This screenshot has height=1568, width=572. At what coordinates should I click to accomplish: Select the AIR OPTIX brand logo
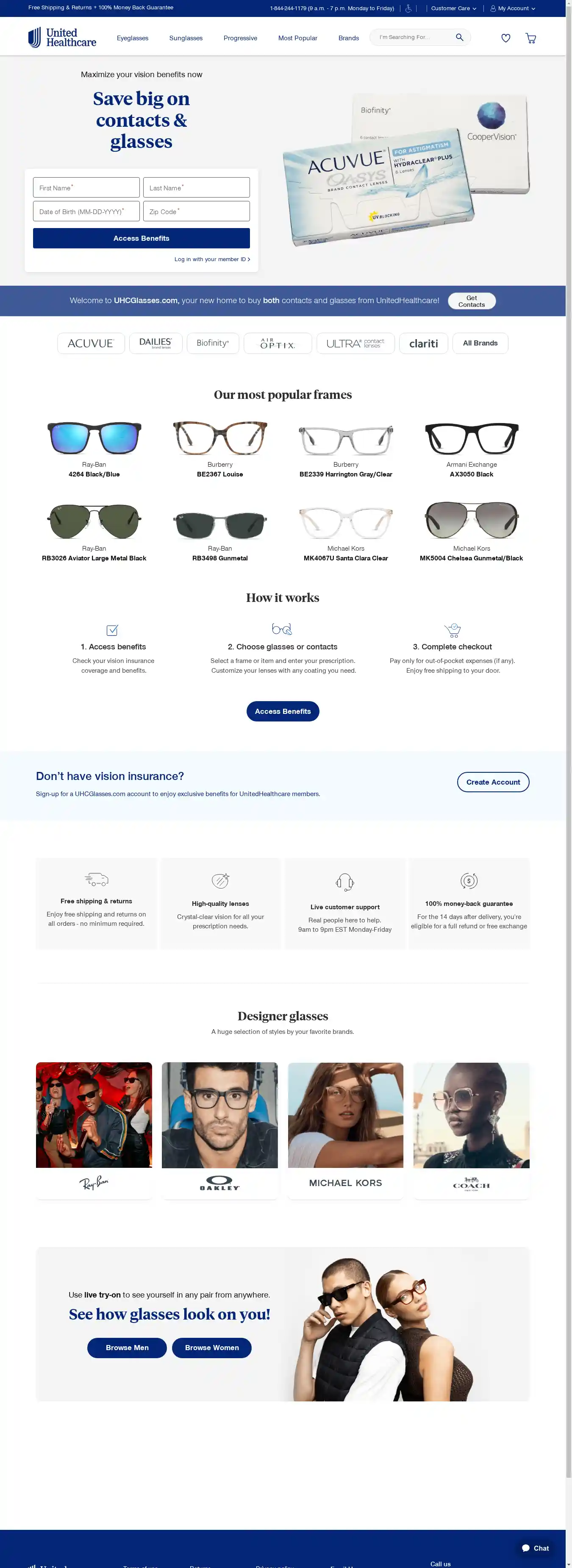point(278,343)
